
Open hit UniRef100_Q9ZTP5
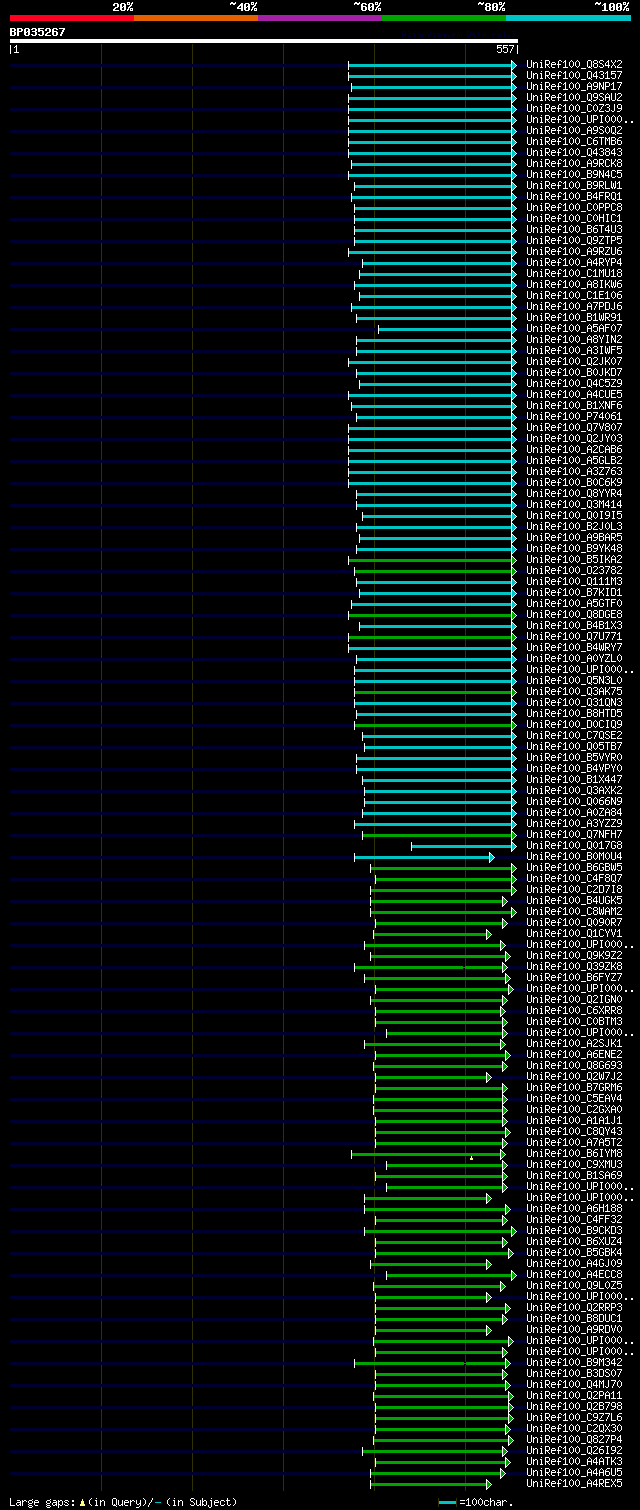coord(574,240)
